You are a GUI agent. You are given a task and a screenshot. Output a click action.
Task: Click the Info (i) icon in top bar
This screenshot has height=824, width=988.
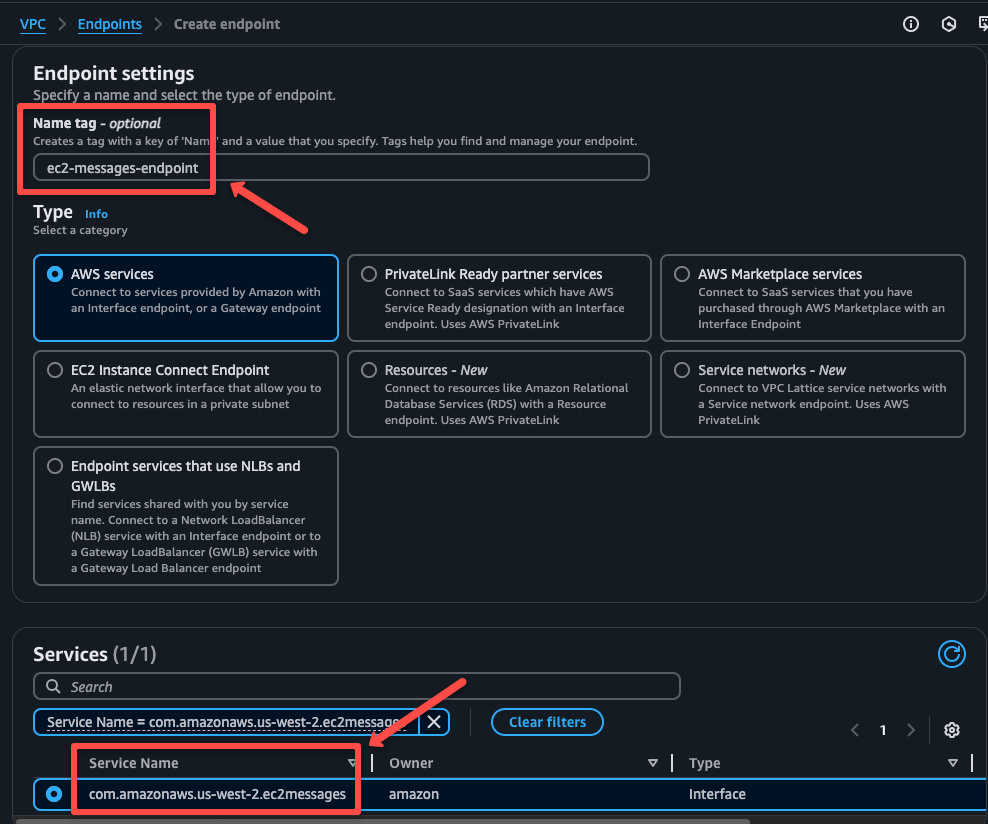click(x=911, y=23)
